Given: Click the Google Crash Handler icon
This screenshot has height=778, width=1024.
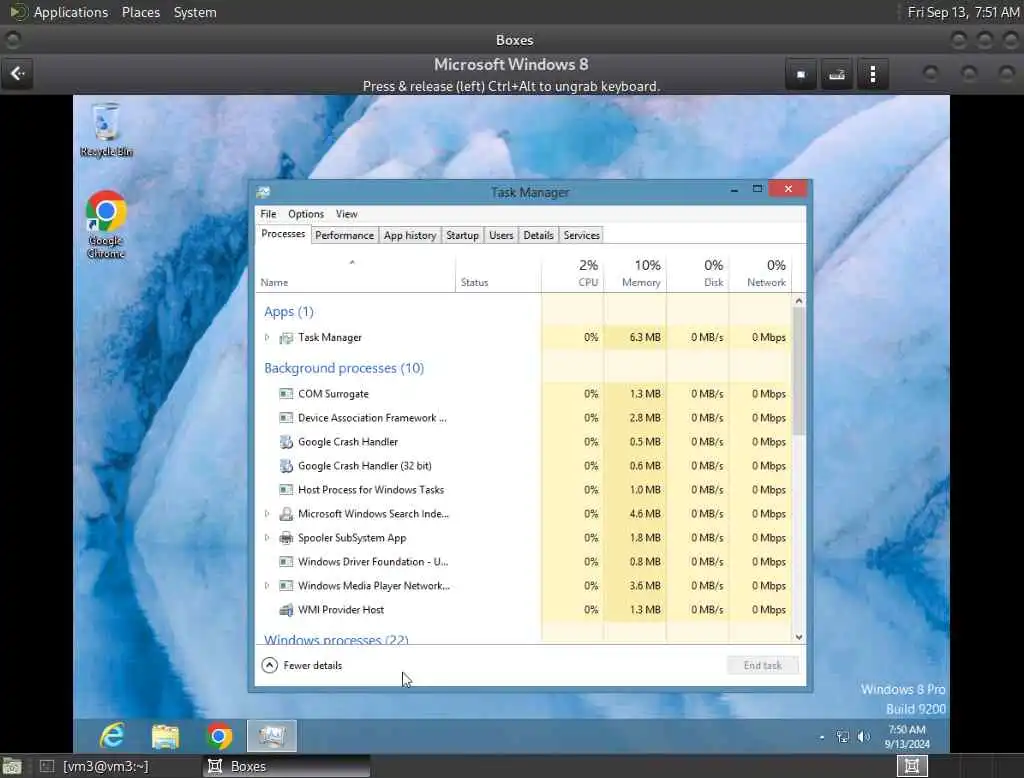Looking at the screenshot, I should [286, 442].
